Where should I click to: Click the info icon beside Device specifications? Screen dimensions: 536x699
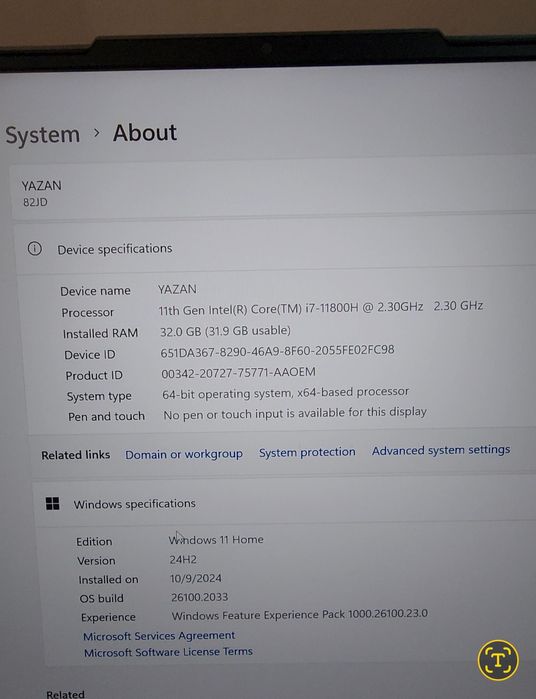(35, 248)
